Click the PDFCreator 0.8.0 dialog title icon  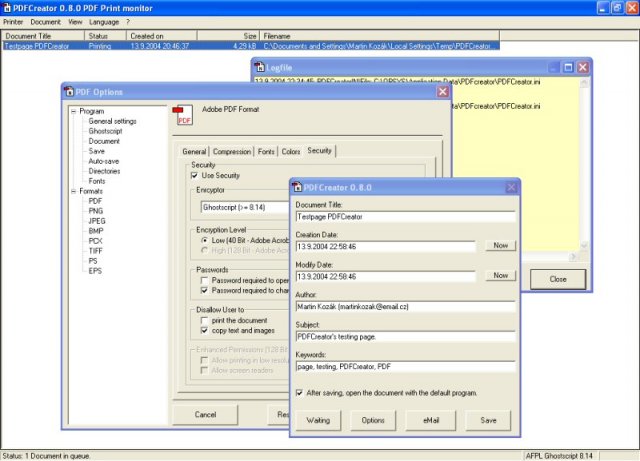coord(297,187)
